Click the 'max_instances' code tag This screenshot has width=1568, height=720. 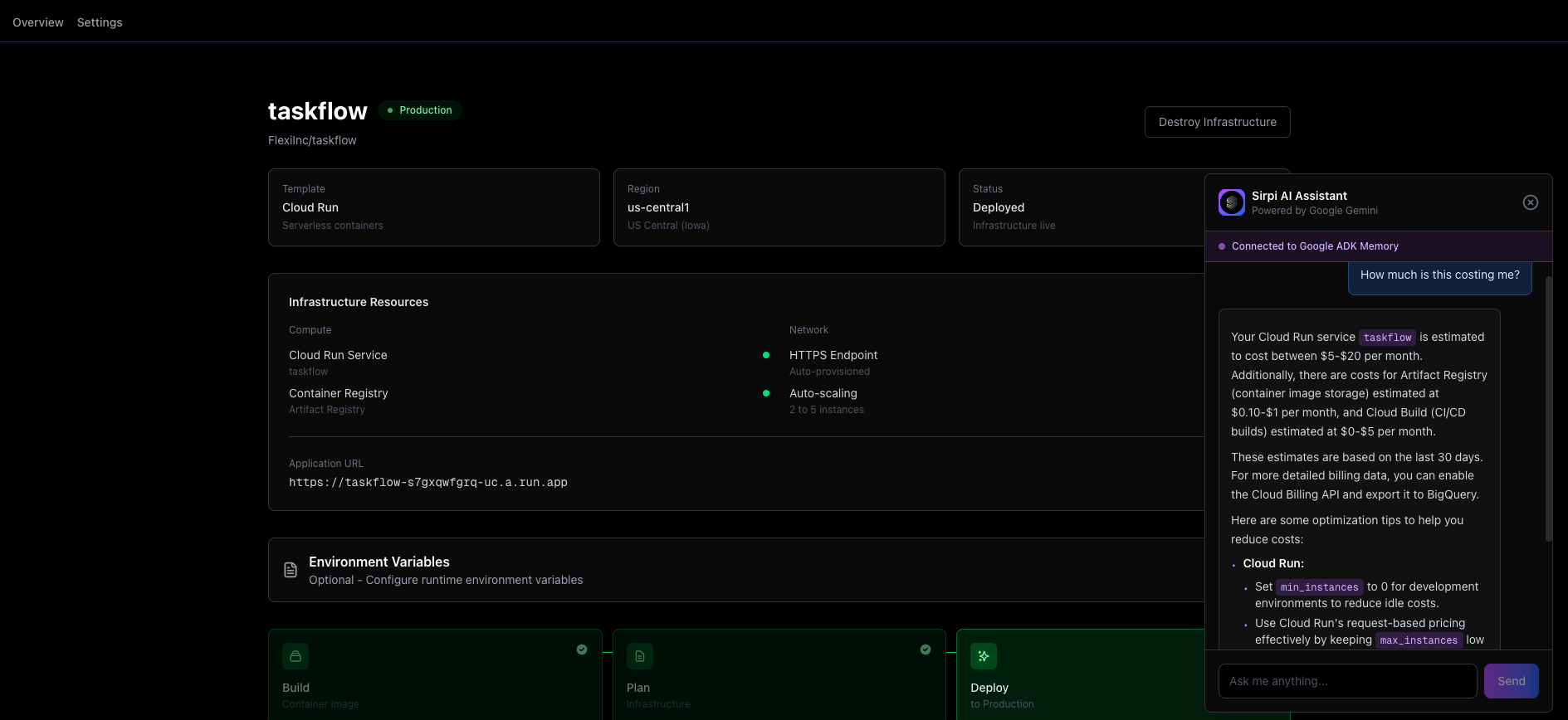(x=1419, y=640)
